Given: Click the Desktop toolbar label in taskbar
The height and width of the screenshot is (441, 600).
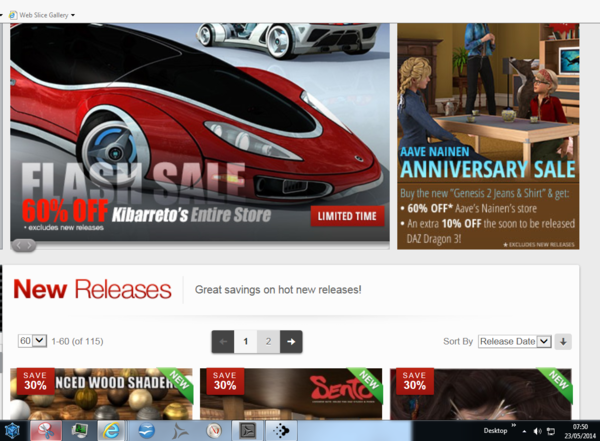Looking at the screenshot, I should coord(495,431).
